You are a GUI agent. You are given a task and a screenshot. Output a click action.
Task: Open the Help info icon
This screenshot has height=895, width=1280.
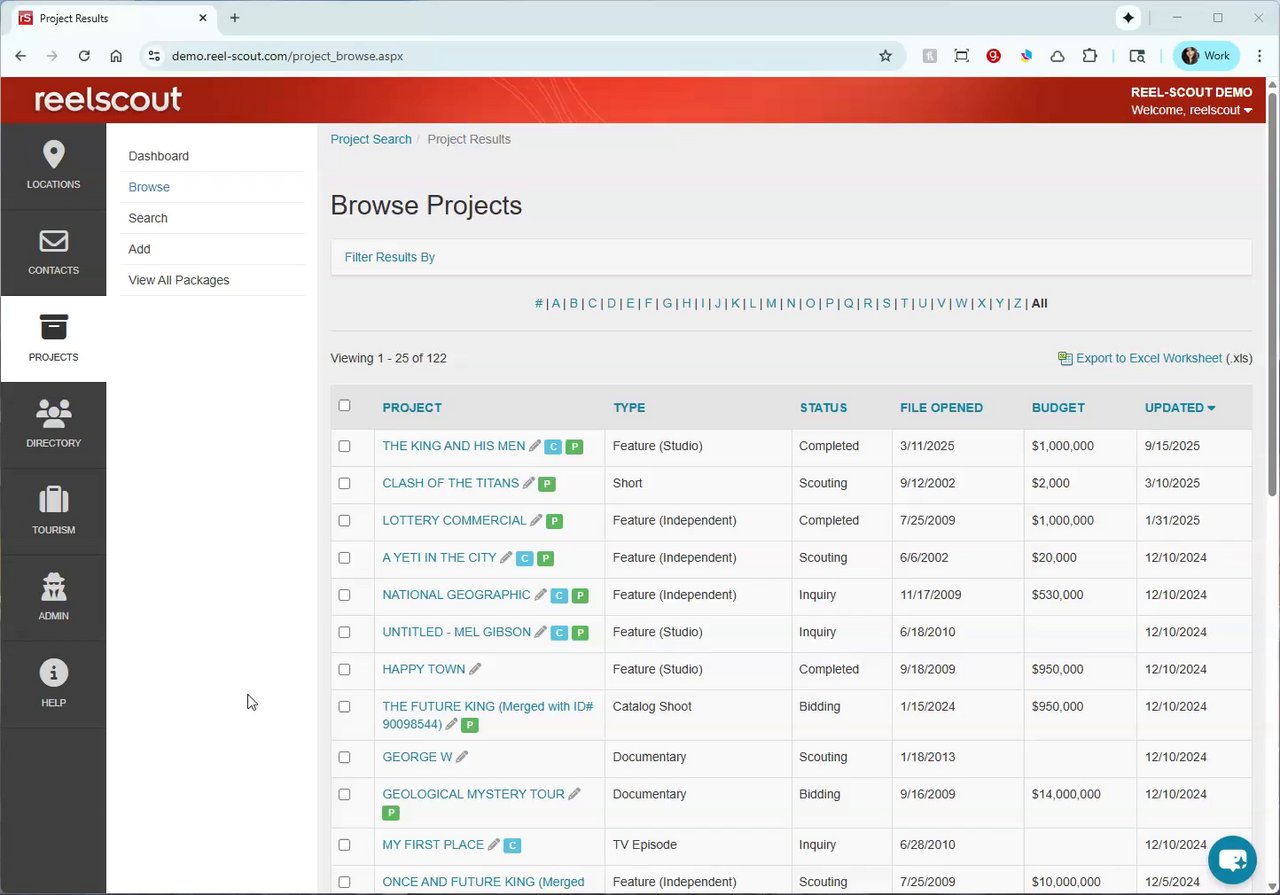(x=53, y=673)
